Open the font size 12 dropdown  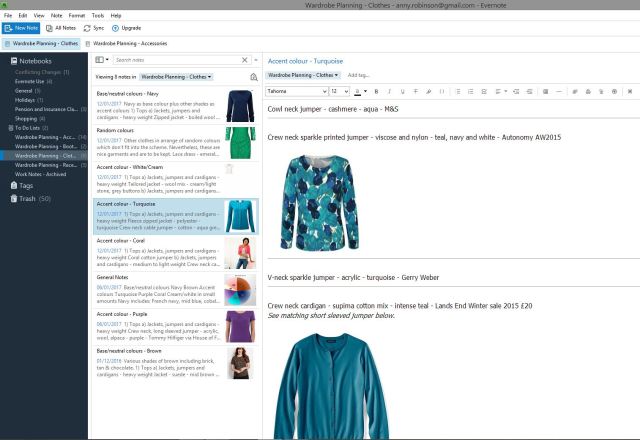[x=340, y=91]
